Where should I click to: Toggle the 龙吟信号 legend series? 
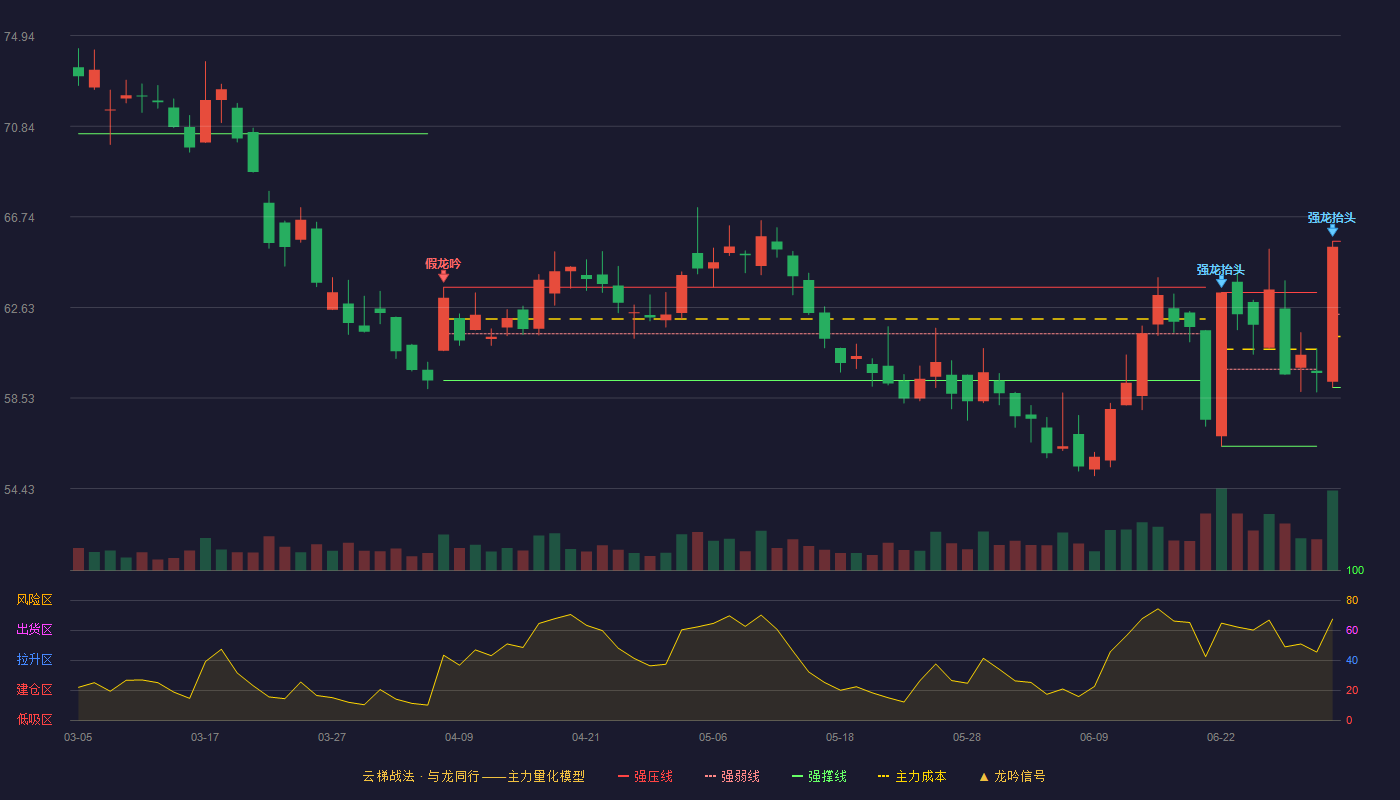pos(1012,776)
